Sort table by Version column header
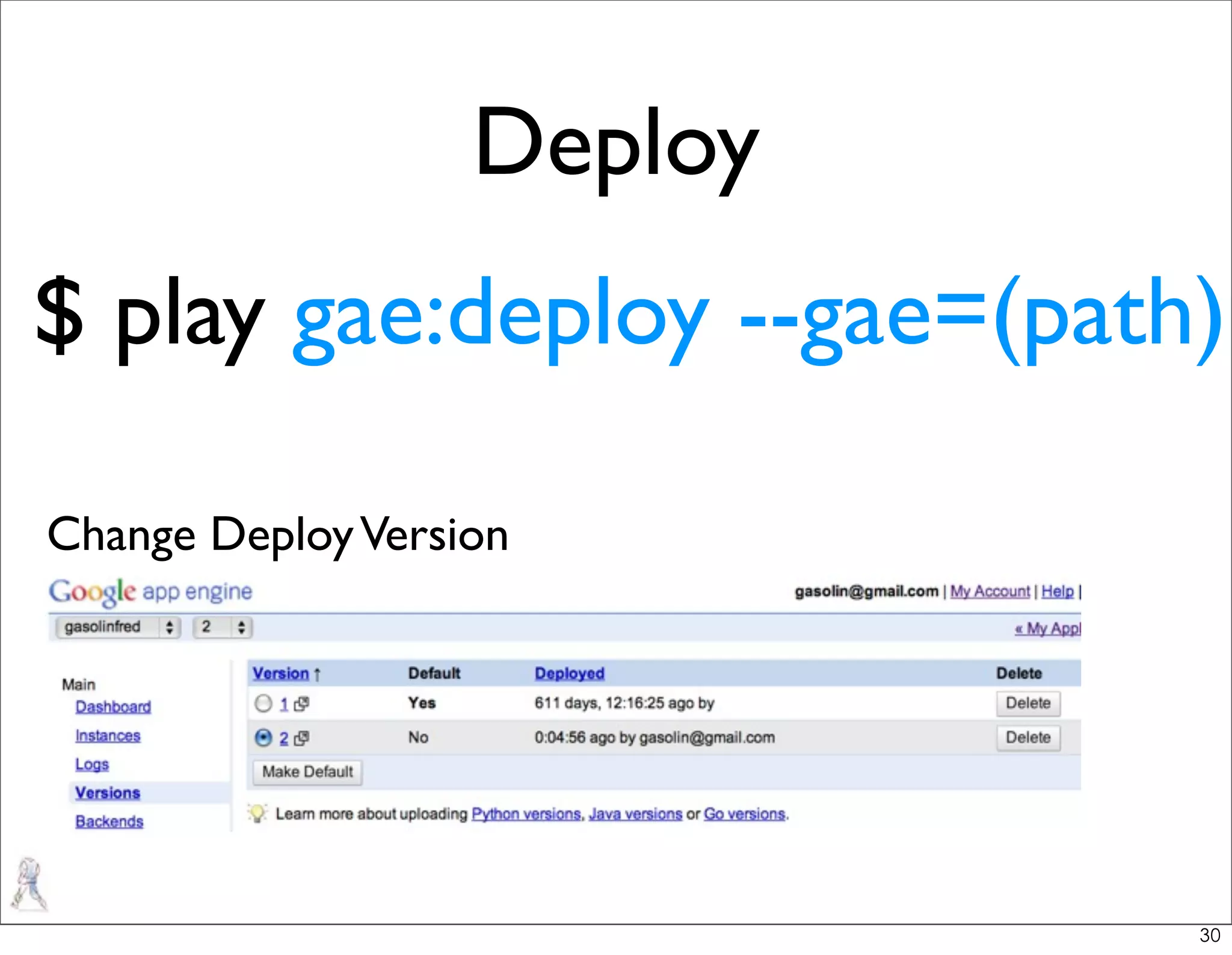Image resolution: width=1232 pixels, height=955 pixels. pos(280,673)
